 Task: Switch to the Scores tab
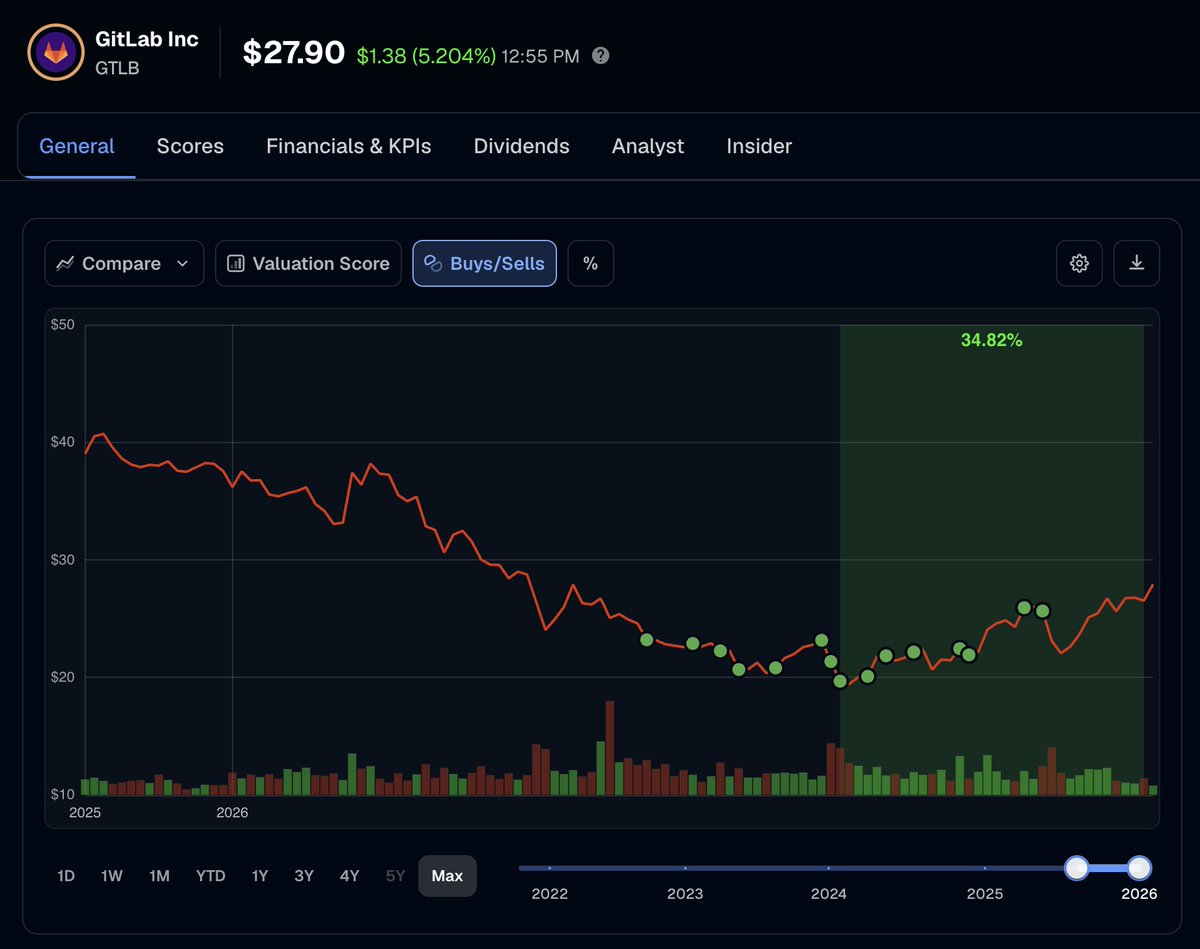pos(190,146)
